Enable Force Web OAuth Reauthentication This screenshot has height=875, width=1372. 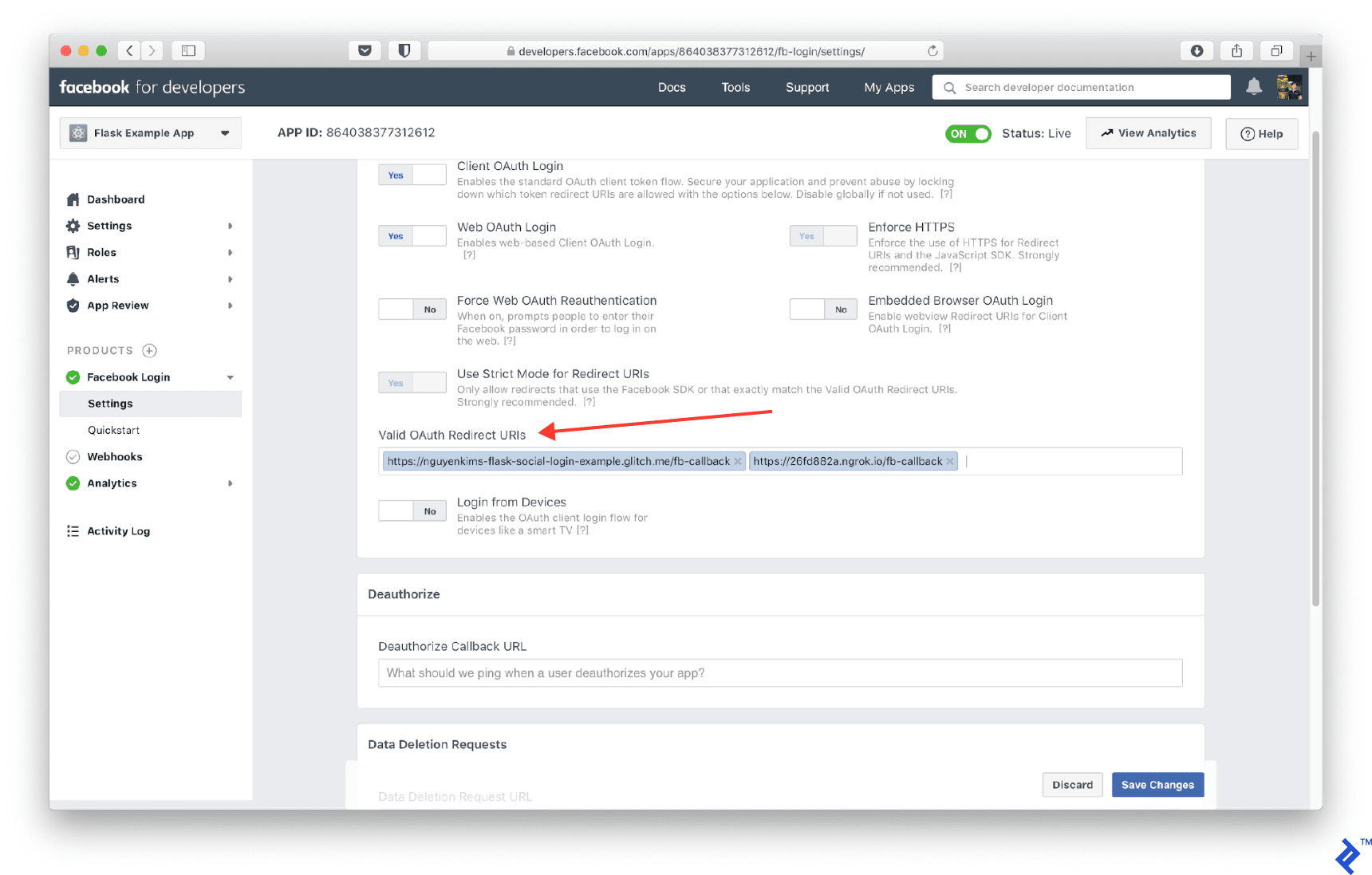tap(412, 309)
